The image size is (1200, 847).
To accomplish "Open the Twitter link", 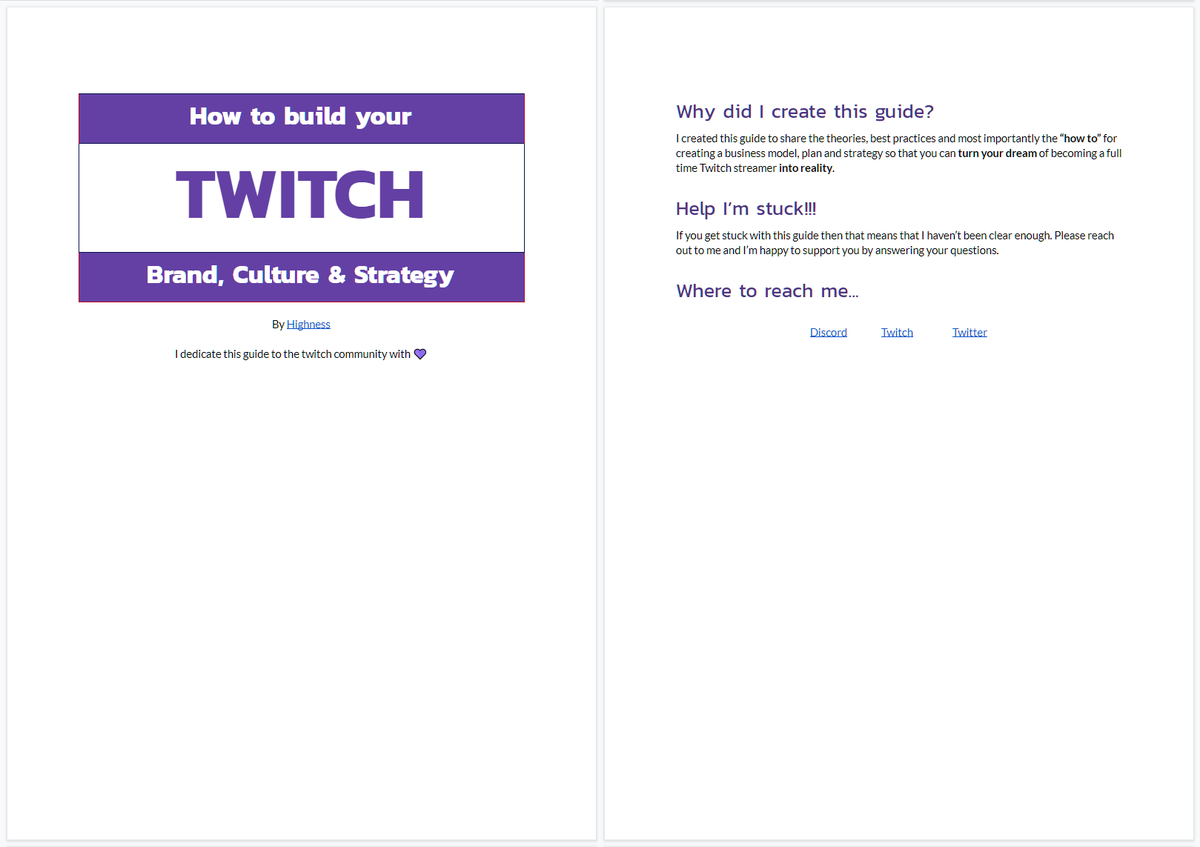I will pos(969,332).
